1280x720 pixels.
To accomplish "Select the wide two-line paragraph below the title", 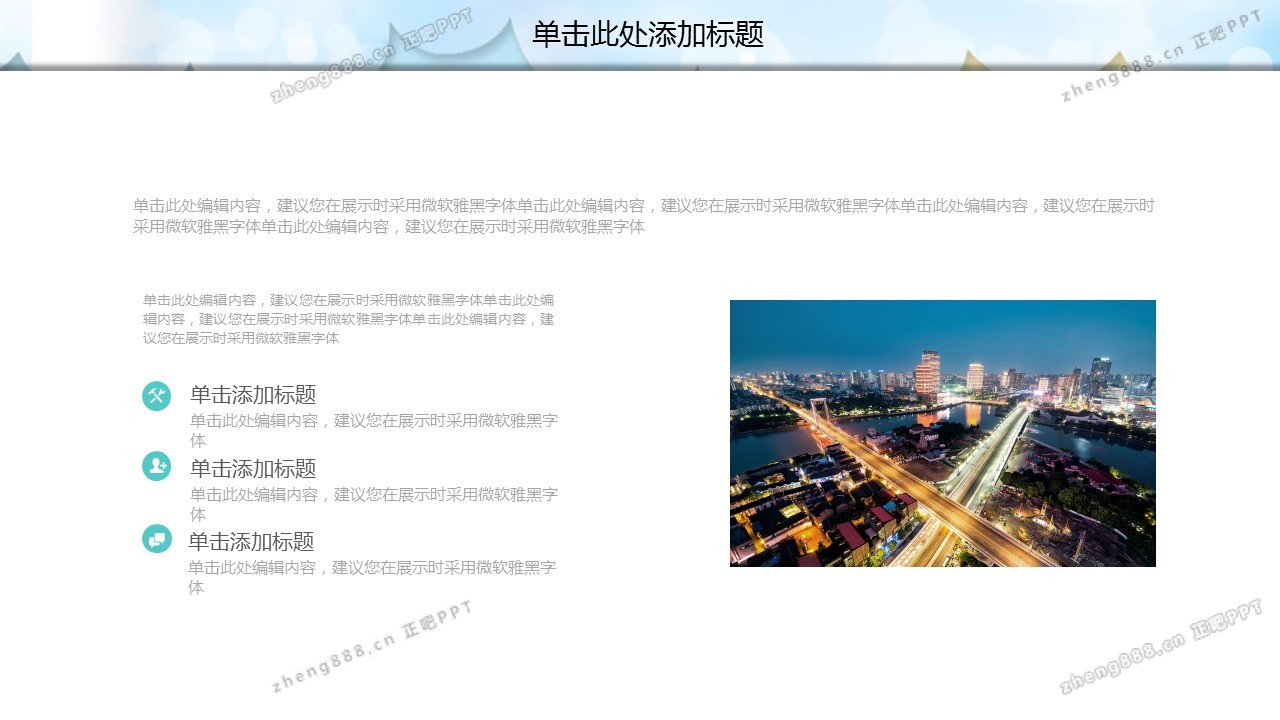I will coord(643,216).
